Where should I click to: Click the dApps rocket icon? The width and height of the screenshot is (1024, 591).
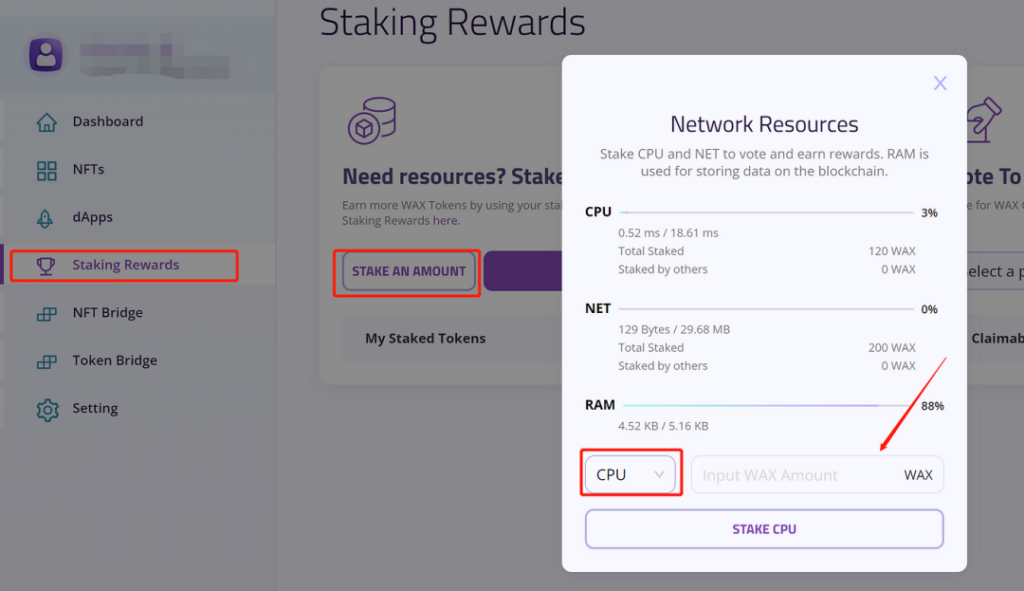pyautogui.click(x=47, y=218)
